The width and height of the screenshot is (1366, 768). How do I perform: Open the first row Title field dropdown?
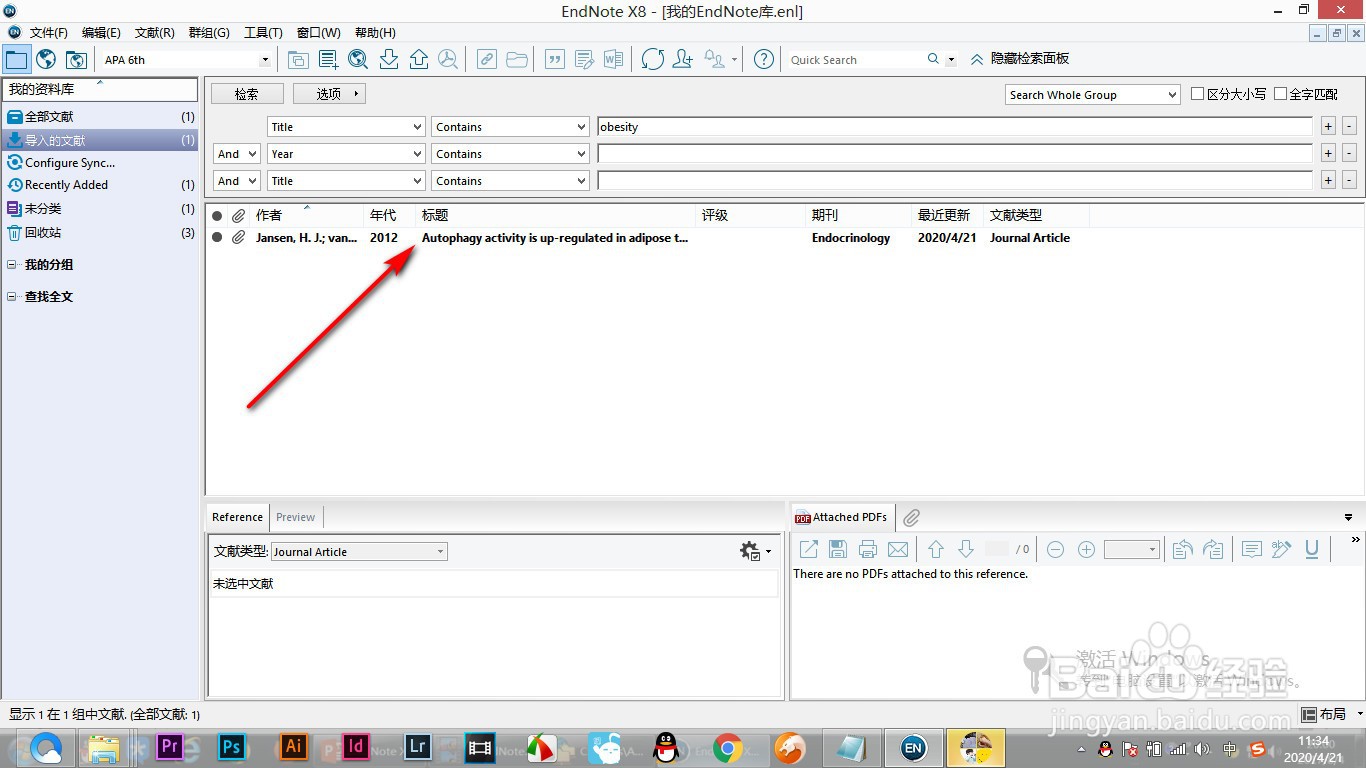click(x=346, y=127)
